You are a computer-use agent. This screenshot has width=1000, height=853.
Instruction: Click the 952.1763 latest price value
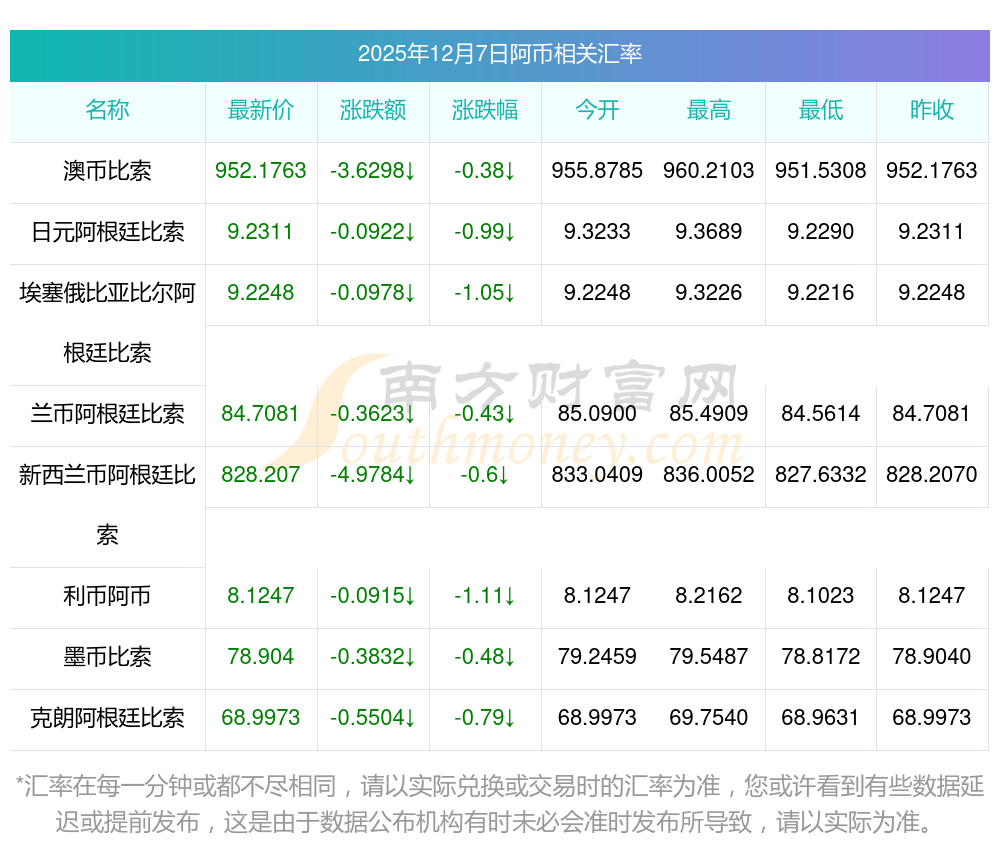260,171
